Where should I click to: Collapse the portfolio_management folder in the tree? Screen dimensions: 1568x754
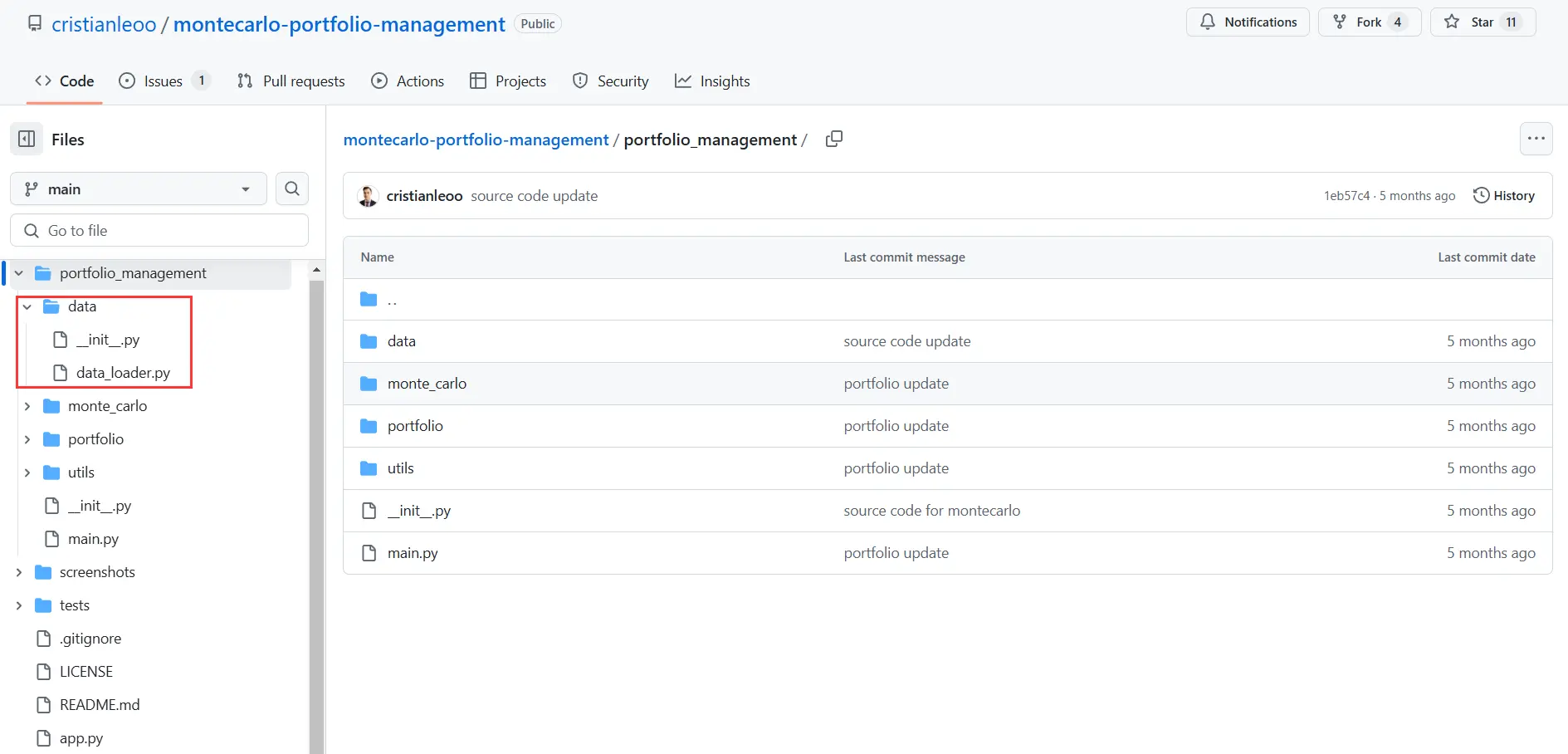point(19,273)
